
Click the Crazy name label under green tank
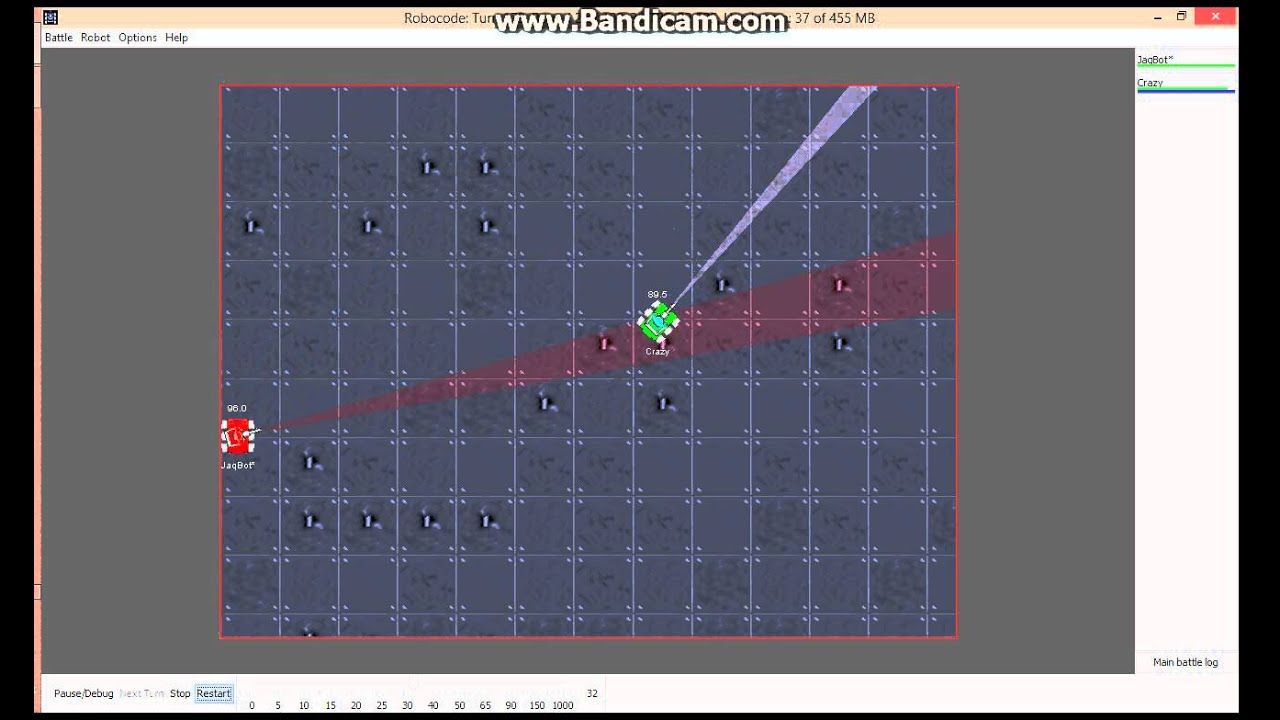[657, 352]
